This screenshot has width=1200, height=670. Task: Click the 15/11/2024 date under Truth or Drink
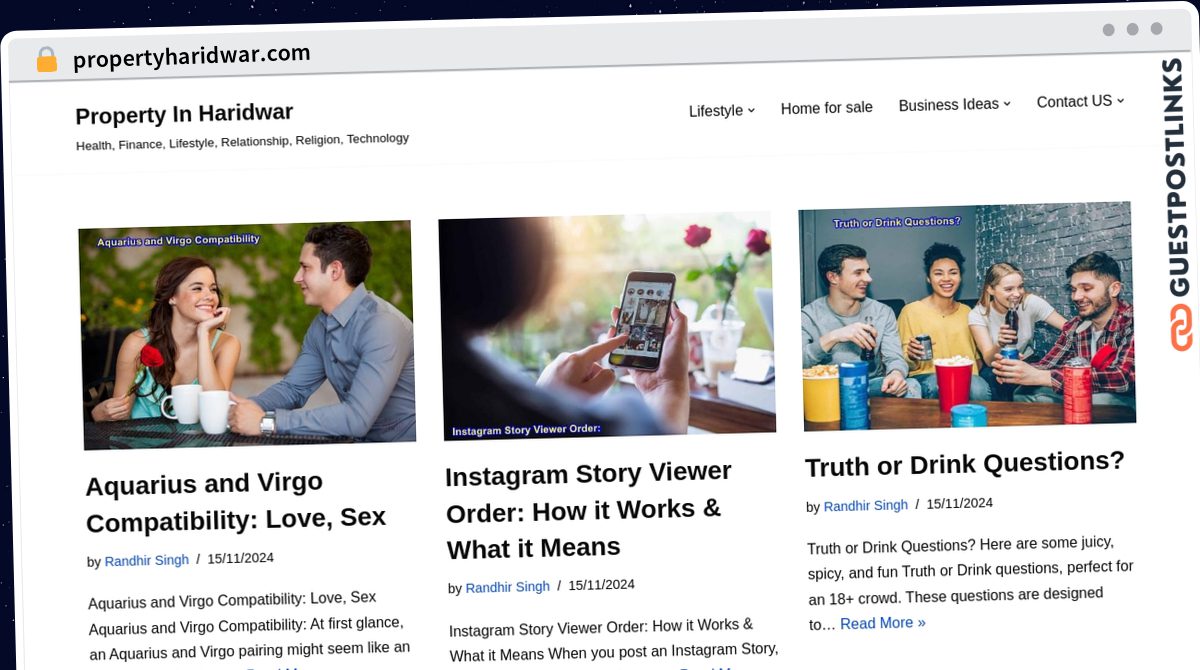tap(959, 503)
